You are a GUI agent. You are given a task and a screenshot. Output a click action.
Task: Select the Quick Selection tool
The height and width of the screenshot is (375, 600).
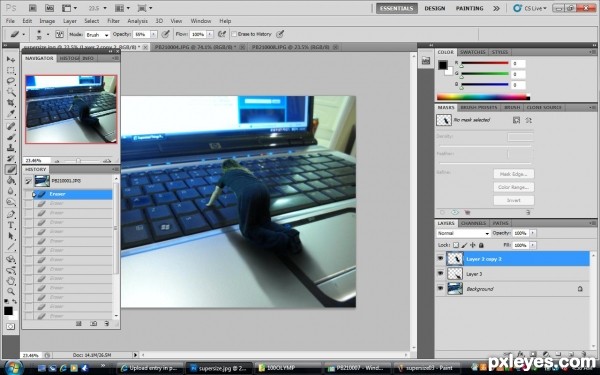(x=11, y=92)
